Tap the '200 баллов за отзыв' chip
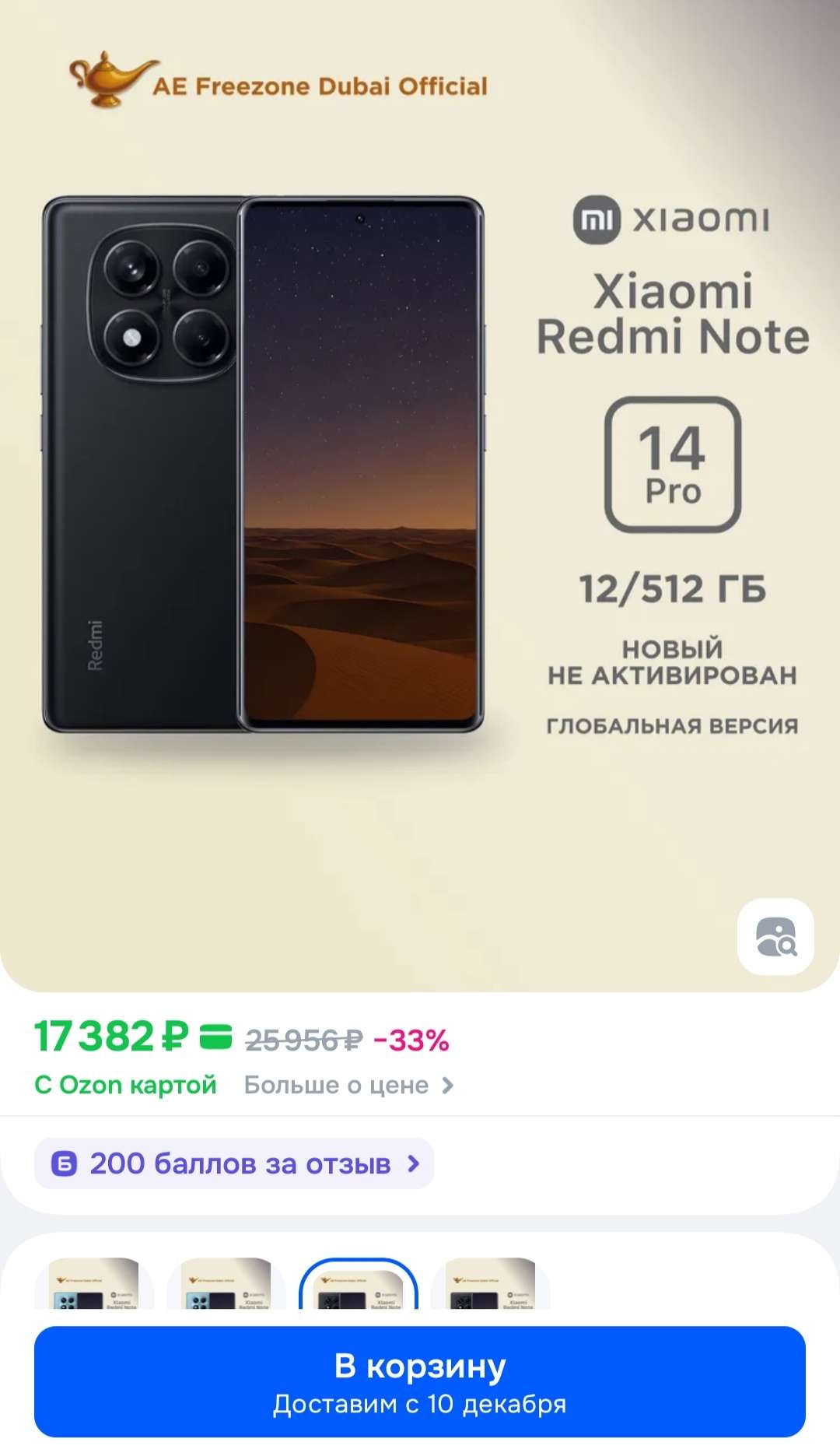Image resolution: width=840 pixels, height=1449 pixels. pos(234,1163)
